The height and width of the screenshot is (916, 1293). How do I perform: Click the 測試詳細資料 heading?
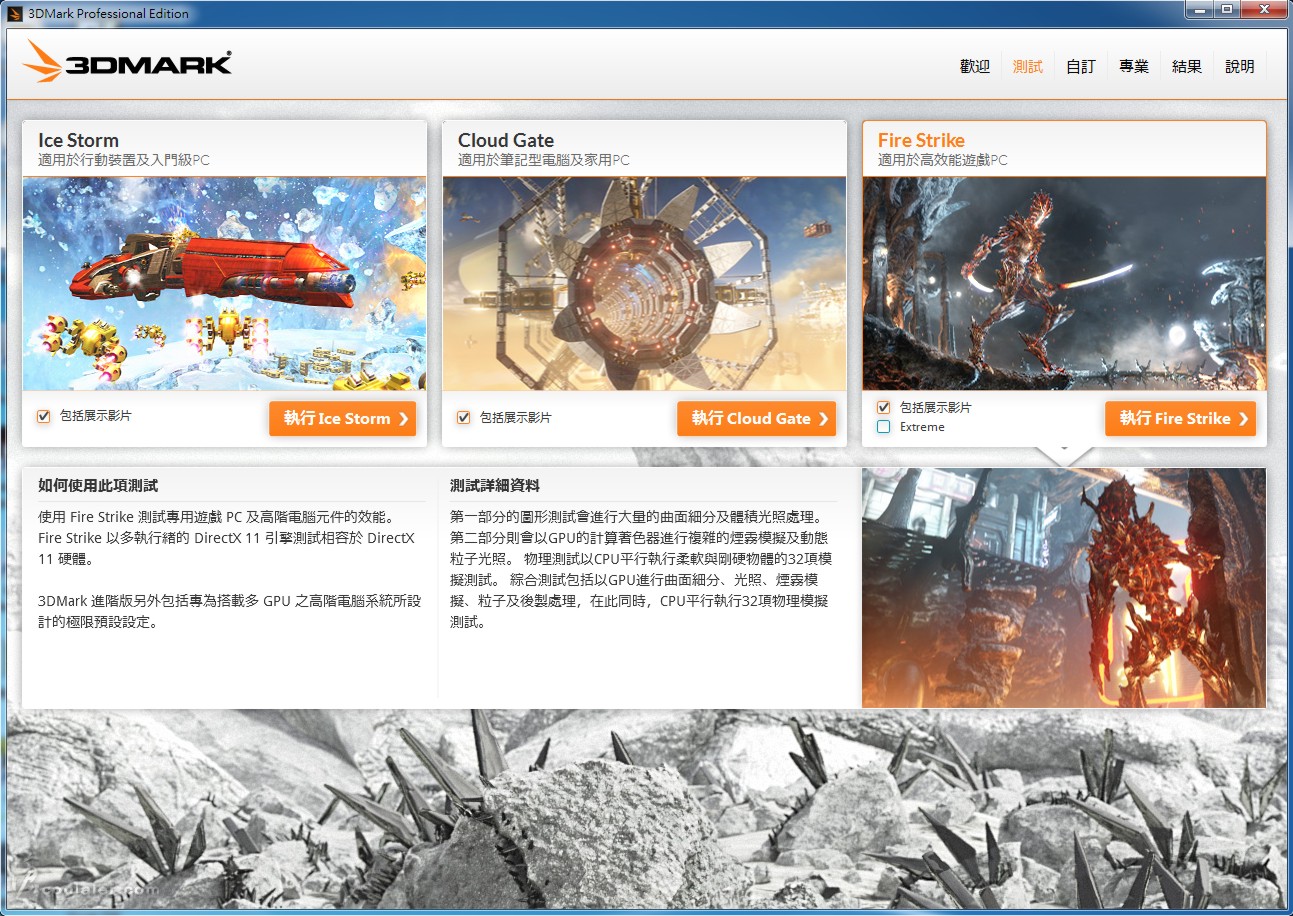click(495, 486)
